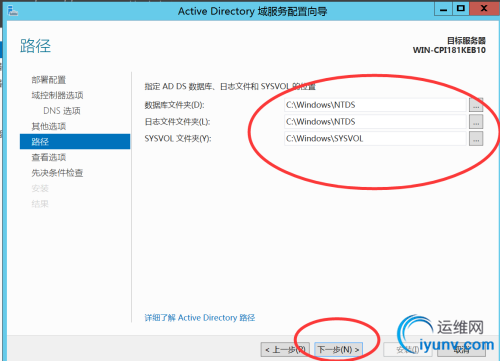This screenshot has width=500, height=361.
Task: Click the wizard icon in title bar
Action: pyautogui.click(x=13, y=11)
